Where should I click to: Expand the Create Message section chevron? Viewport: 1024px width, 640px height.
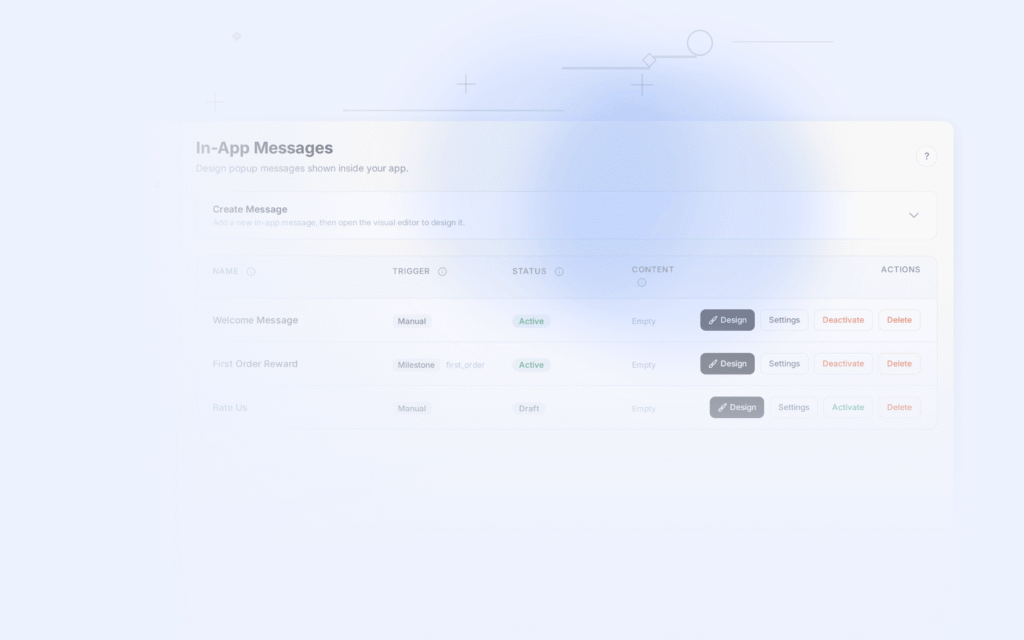click(x=913, y=215)
